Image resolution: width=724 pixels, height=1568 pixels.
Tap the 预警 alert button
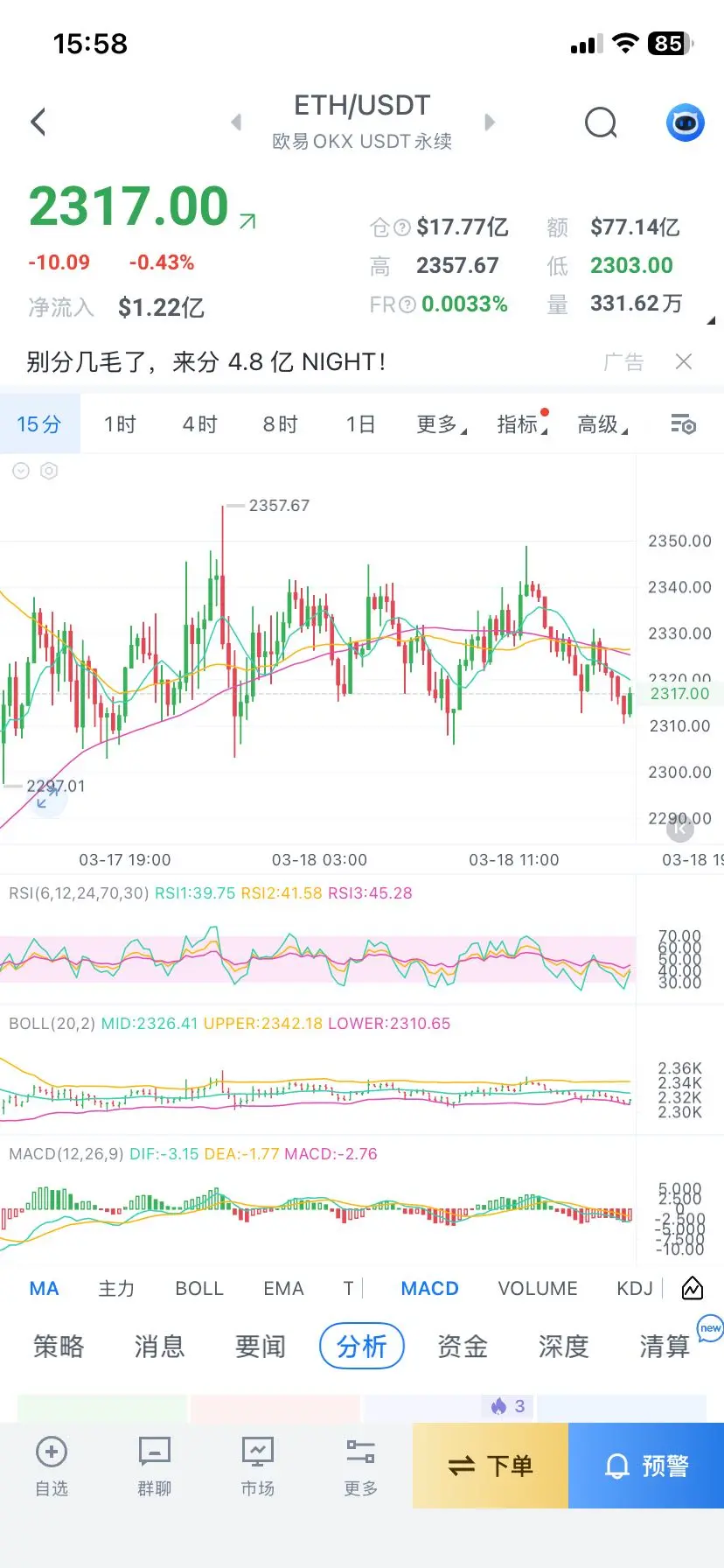click(x=646, y=1466)
